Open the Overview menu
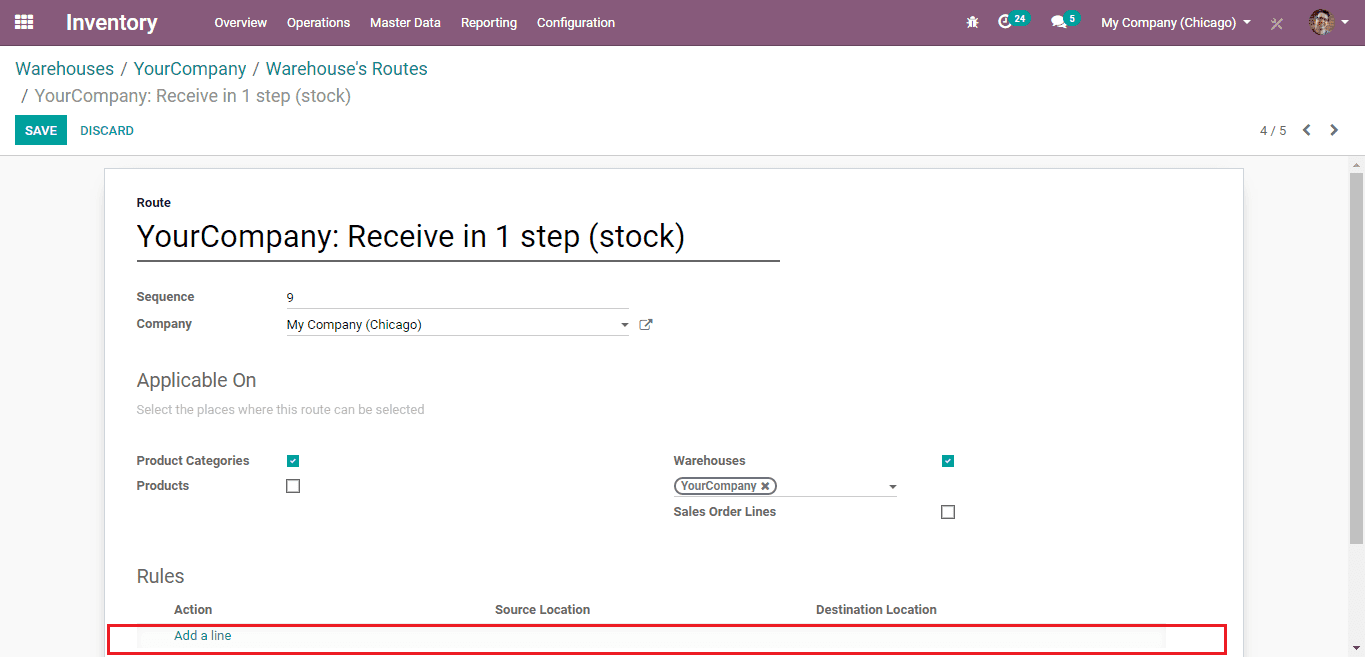Image resolution: width=1365 pixels, height=657 pixels. point(241,22)
